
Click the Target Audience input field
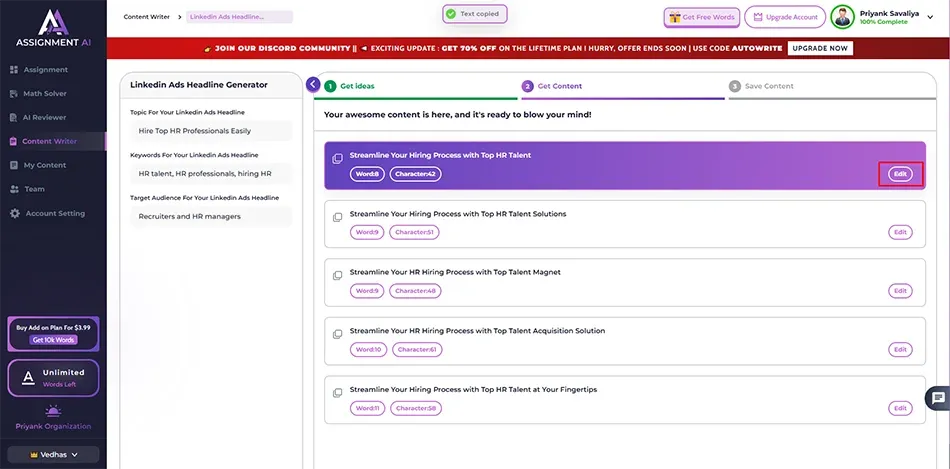(x=211, y=217)
